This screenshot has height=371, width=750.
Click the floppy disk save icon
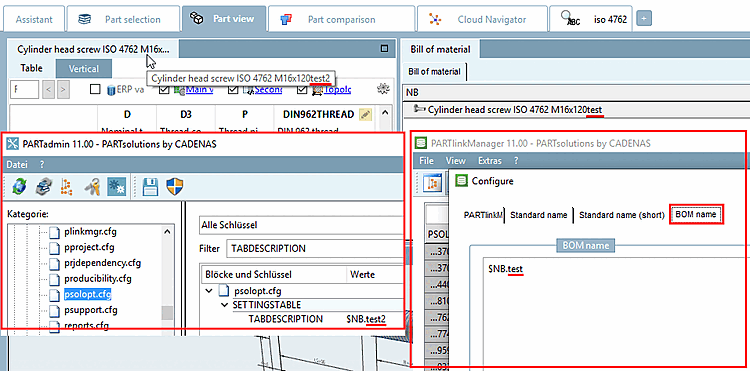151,186
